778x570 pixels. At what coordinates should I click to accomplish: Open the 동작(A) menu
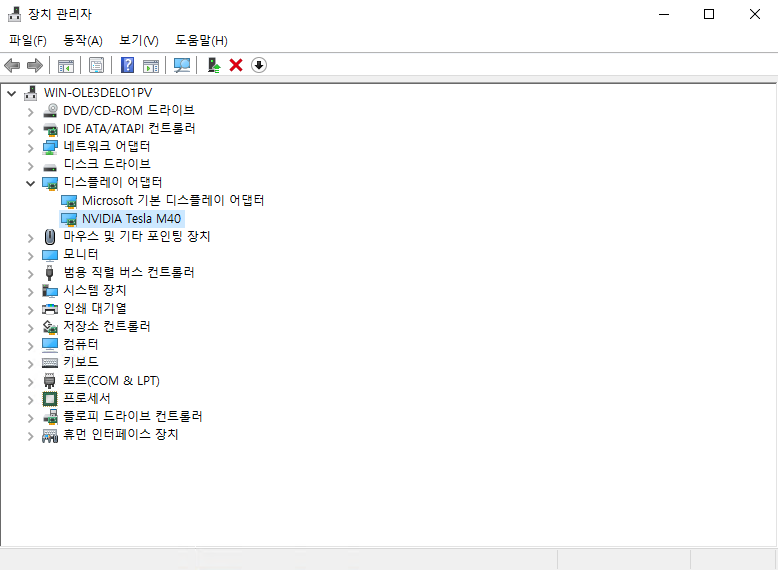click(x=83, y=40)
